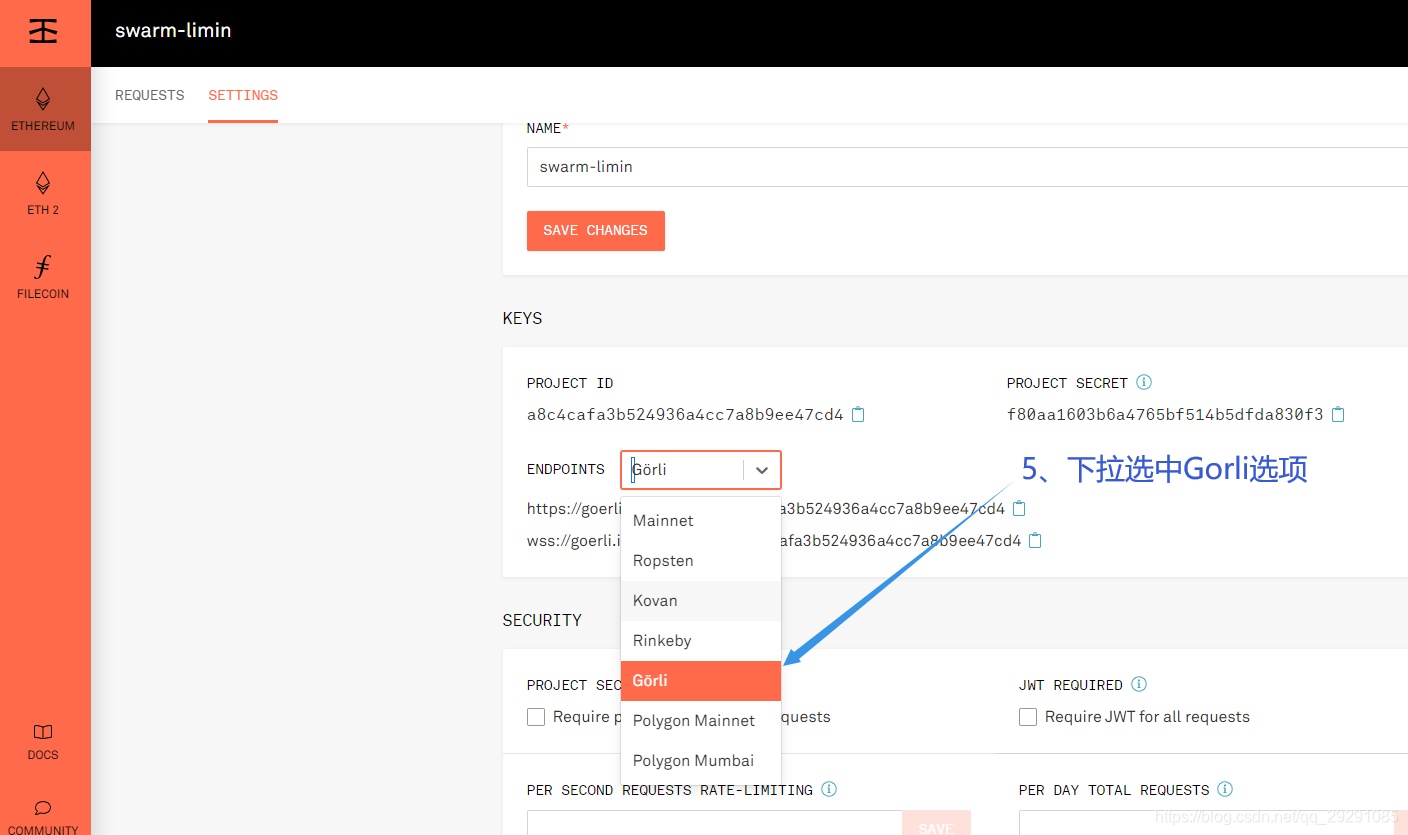The height and width of the screenshot is (835, 1408).
Task: Toggle the Endpoints dropdown chevron
Action: [762, 470]
